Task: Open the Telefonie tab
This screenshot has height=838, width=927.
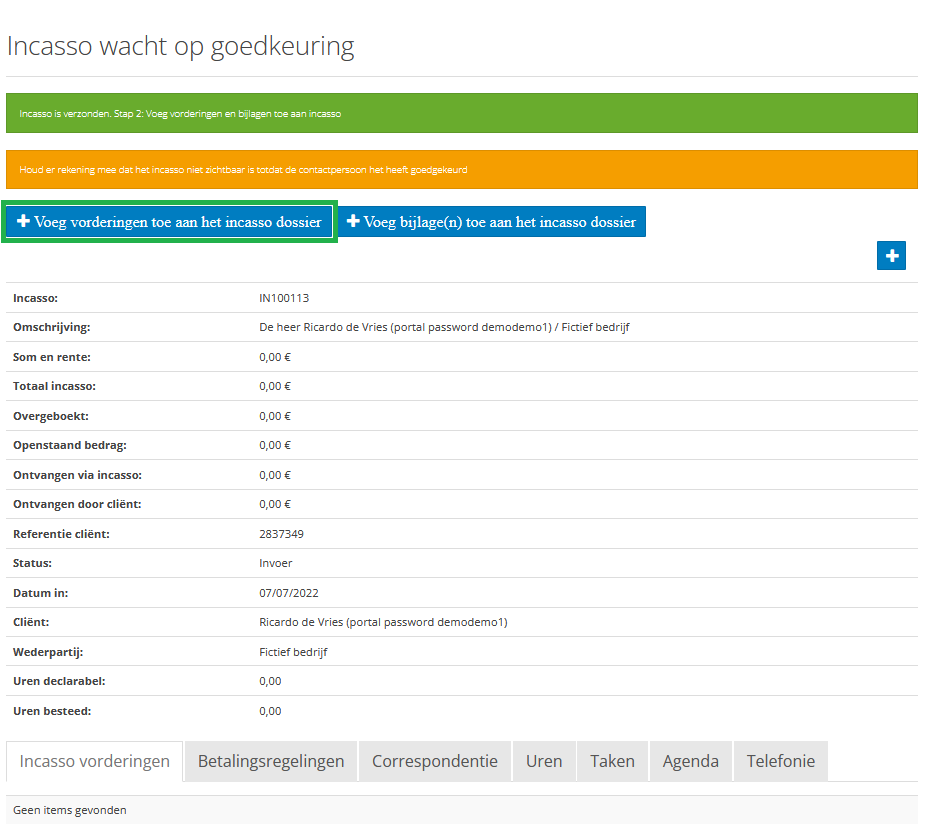Action: 780,761
